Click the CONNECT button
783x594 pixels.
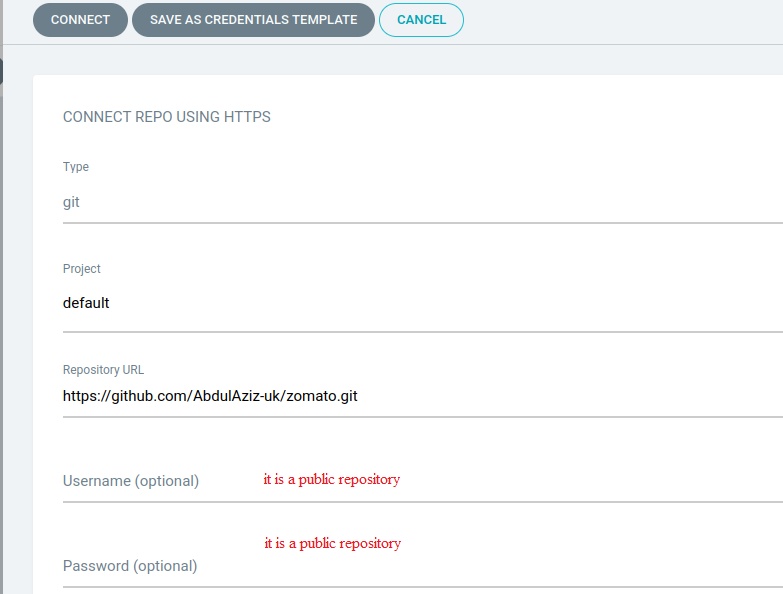(x=80, y=20)
